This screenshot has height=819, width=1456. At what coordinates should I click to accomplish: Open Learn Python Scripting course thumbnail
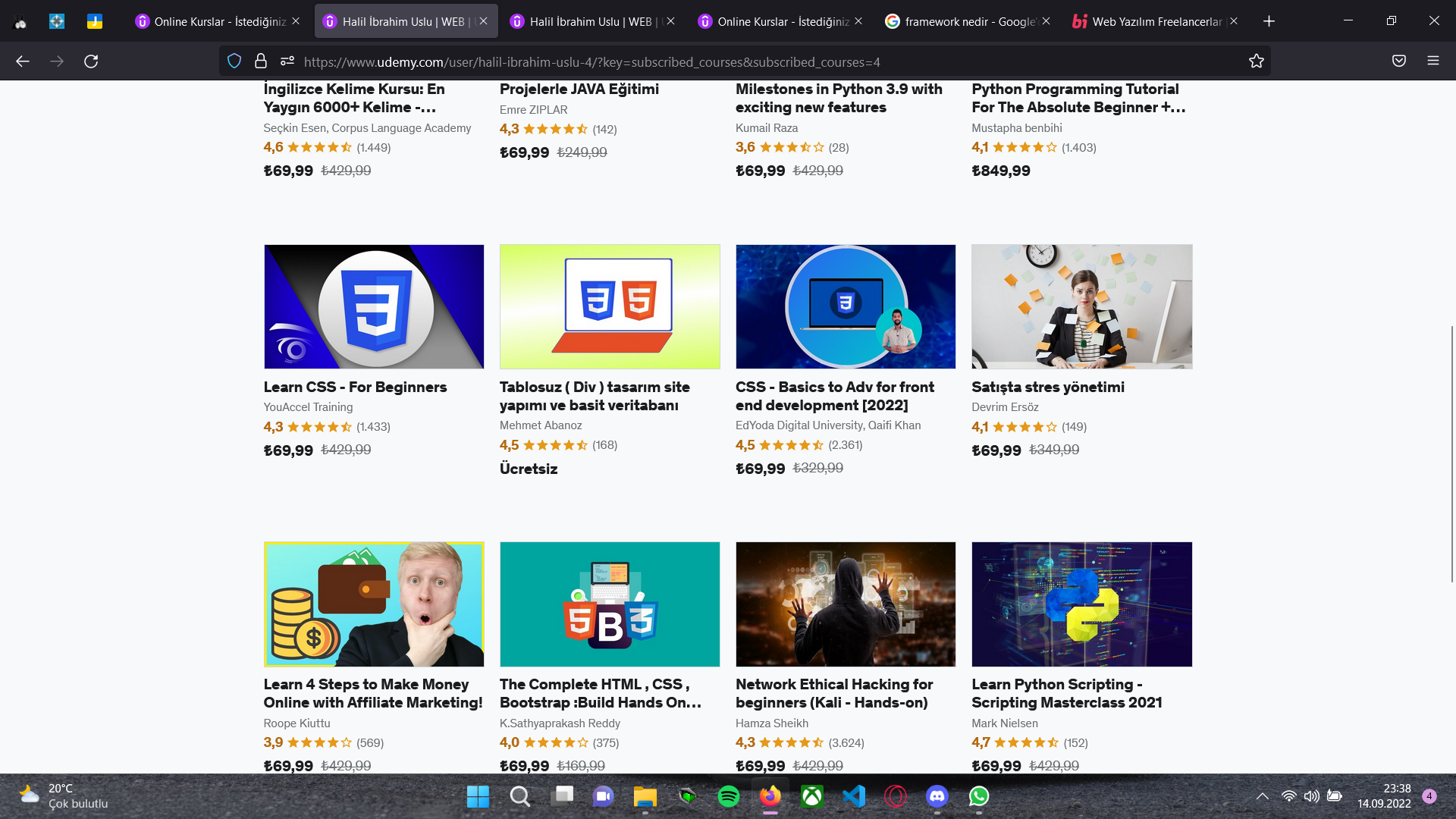click(1081, 604)
